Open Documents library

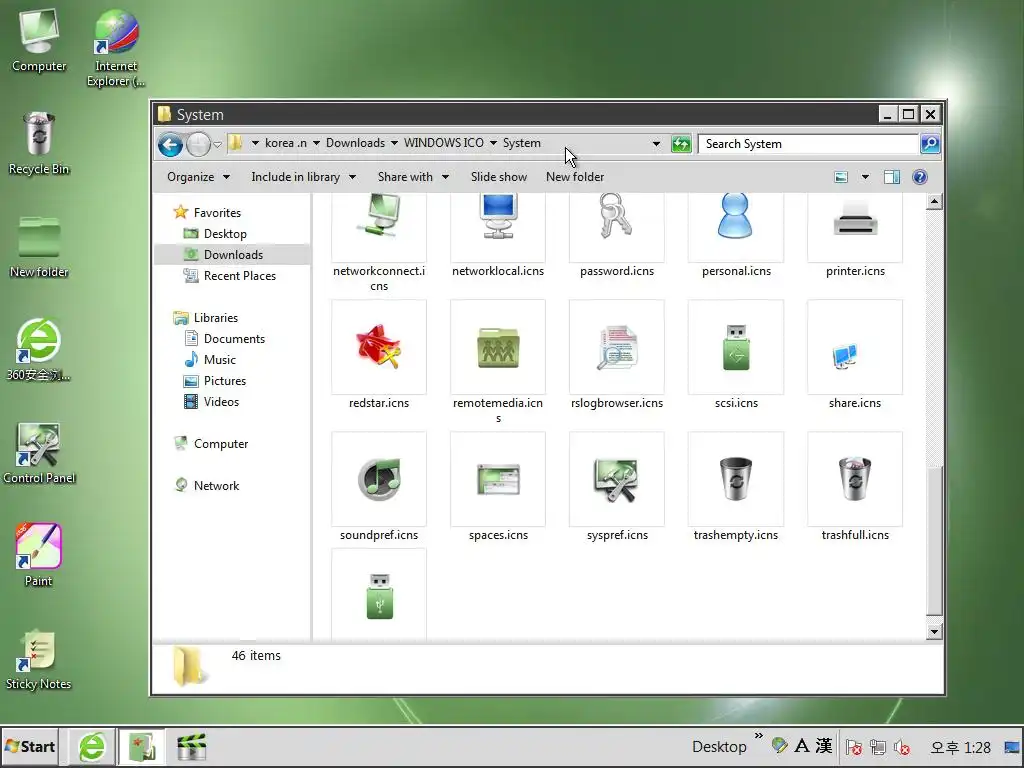234,339
